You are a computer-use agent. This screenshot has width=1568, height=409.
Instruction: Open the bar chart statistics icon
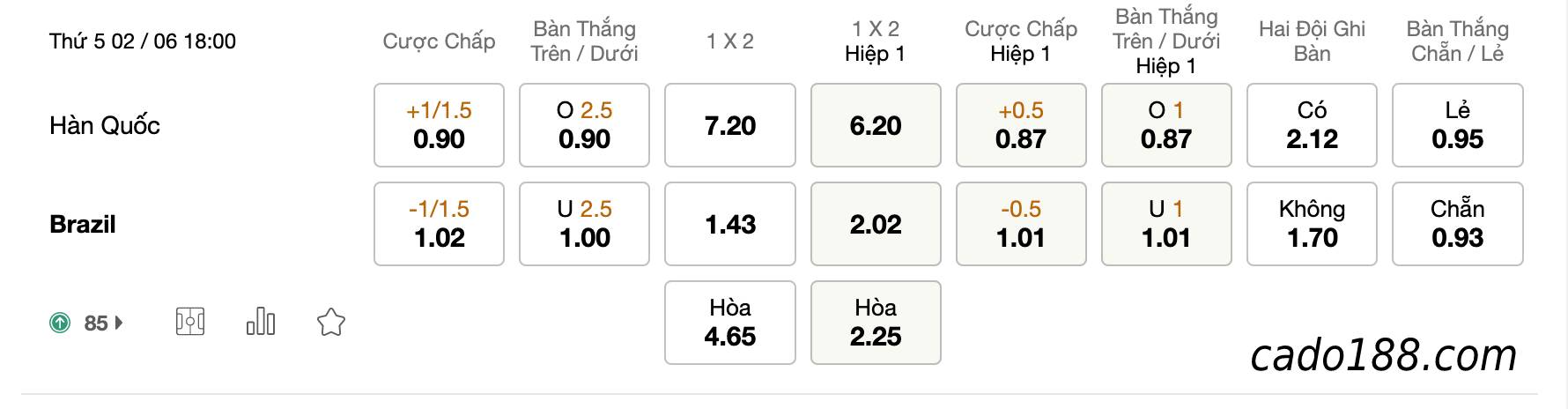(x=261, y=322)
